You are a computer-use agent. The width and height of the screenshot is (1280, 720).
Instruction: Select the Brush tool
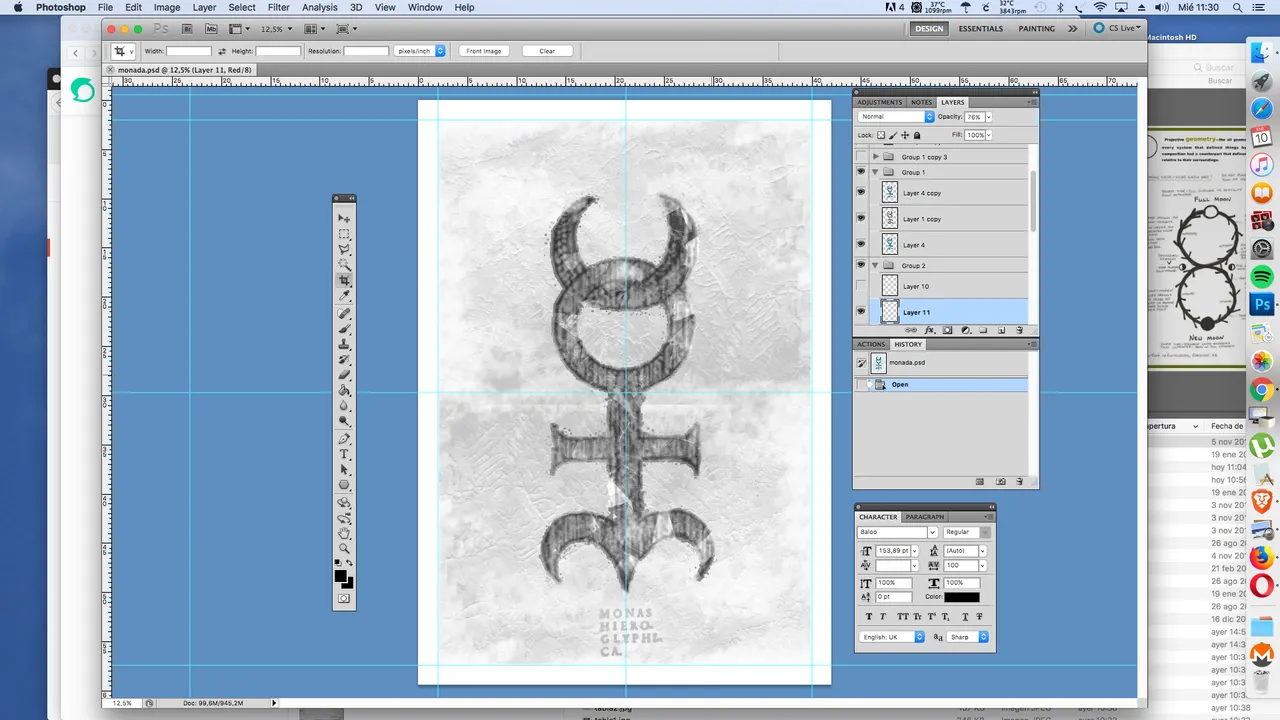(x=344, y=330)
